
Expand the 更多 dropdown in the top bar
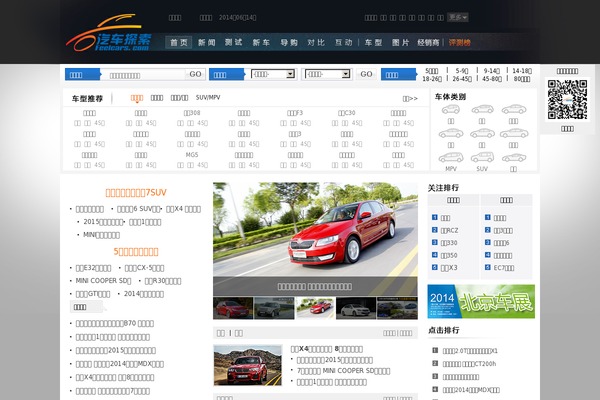tap(458, 17)
